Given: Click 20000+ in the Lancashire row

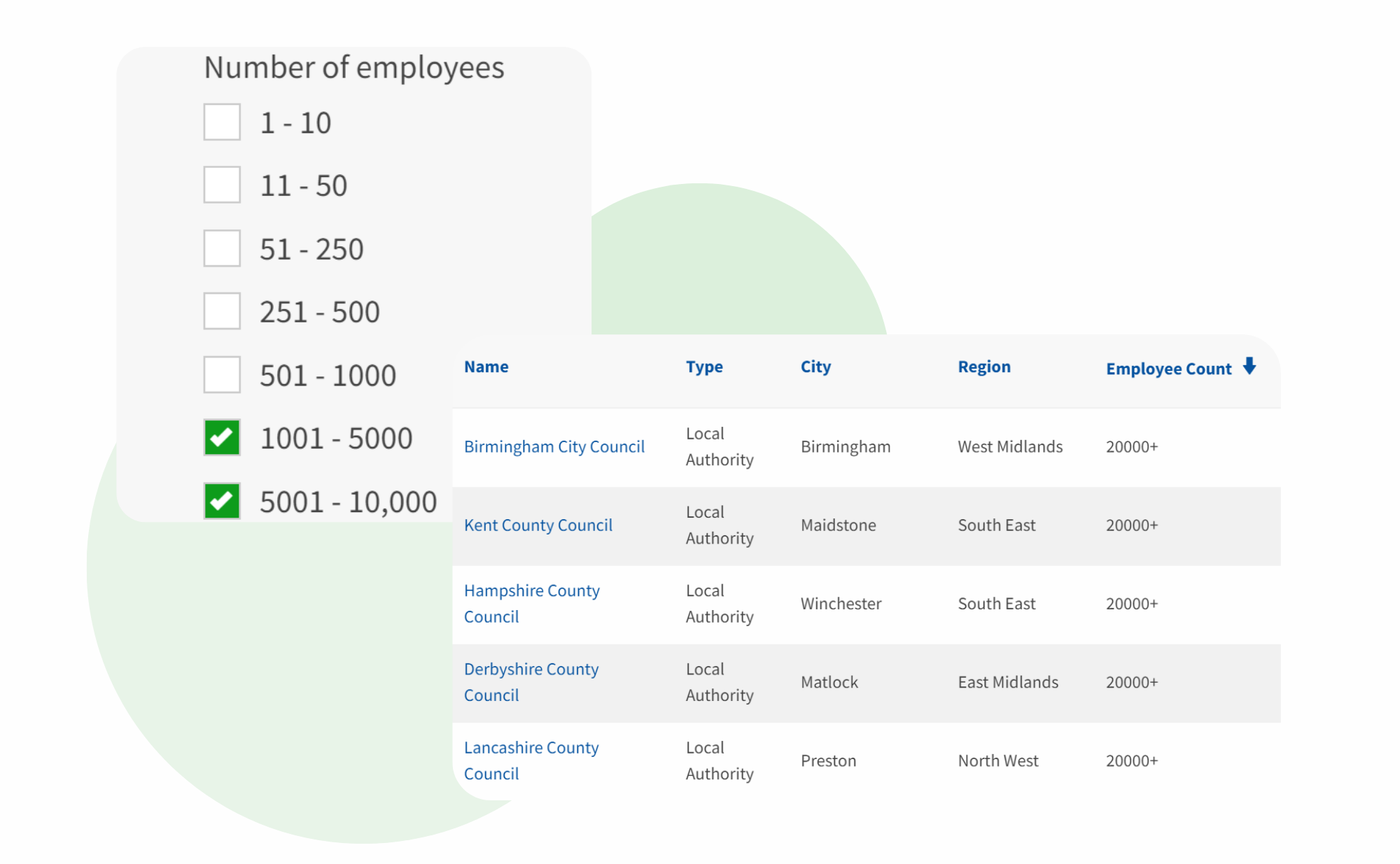Looking at the screenshot, I should 1132,760.
